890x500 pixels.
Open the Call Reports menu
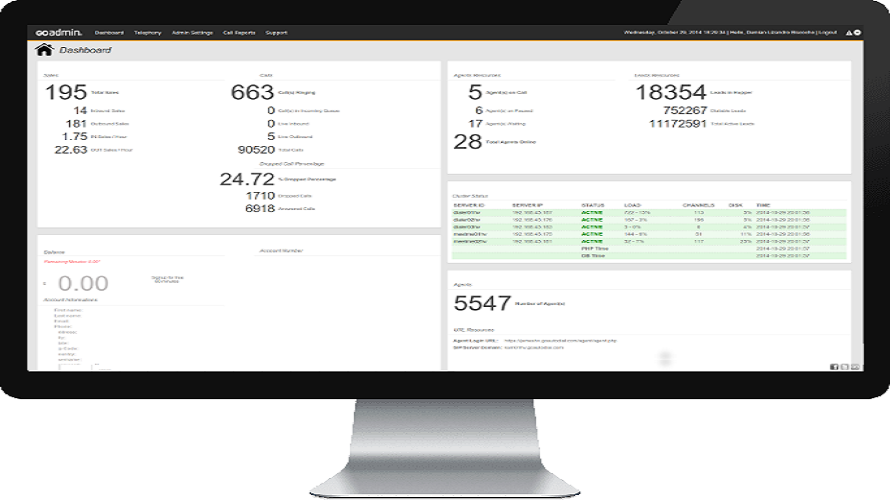(239, 33)
